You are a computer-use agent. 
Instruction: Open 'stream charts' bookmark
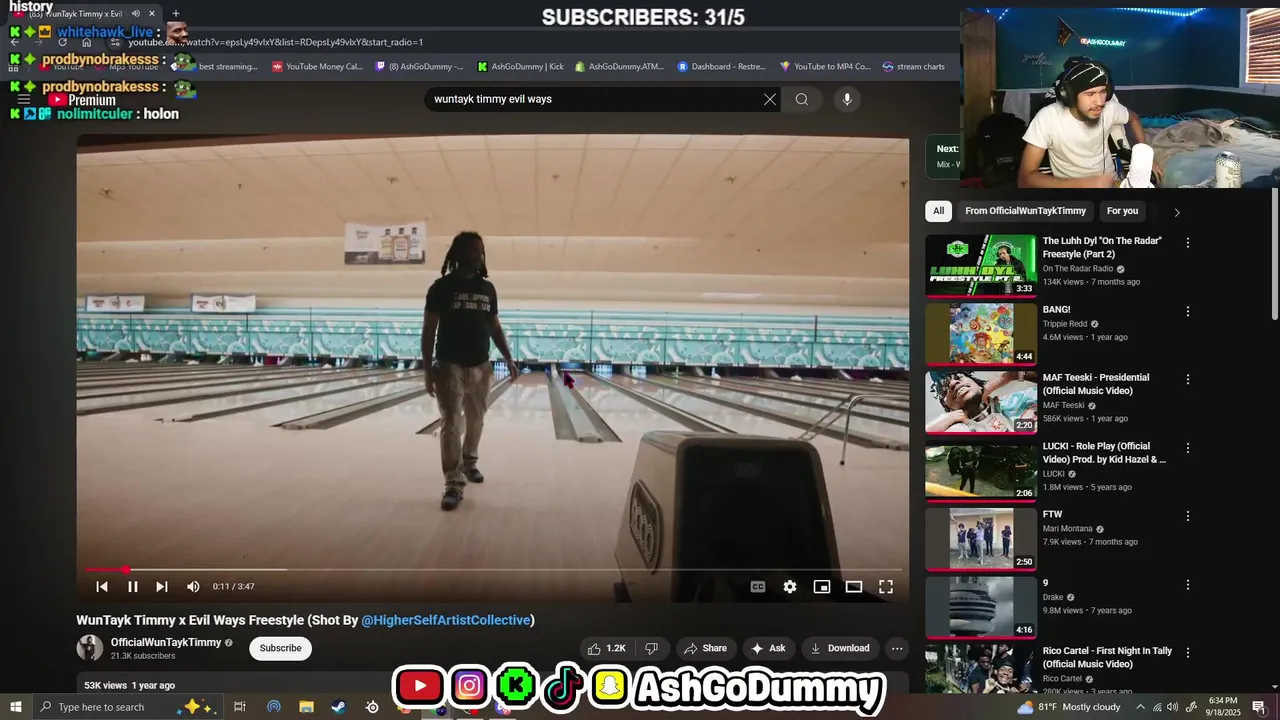[913, 67]
